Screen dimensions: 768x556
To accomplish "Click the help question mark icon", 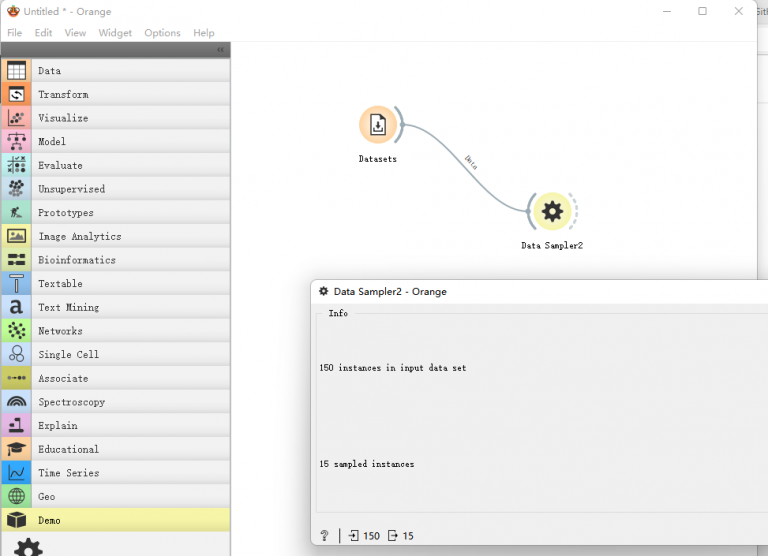I will click(x=324, y=536).
